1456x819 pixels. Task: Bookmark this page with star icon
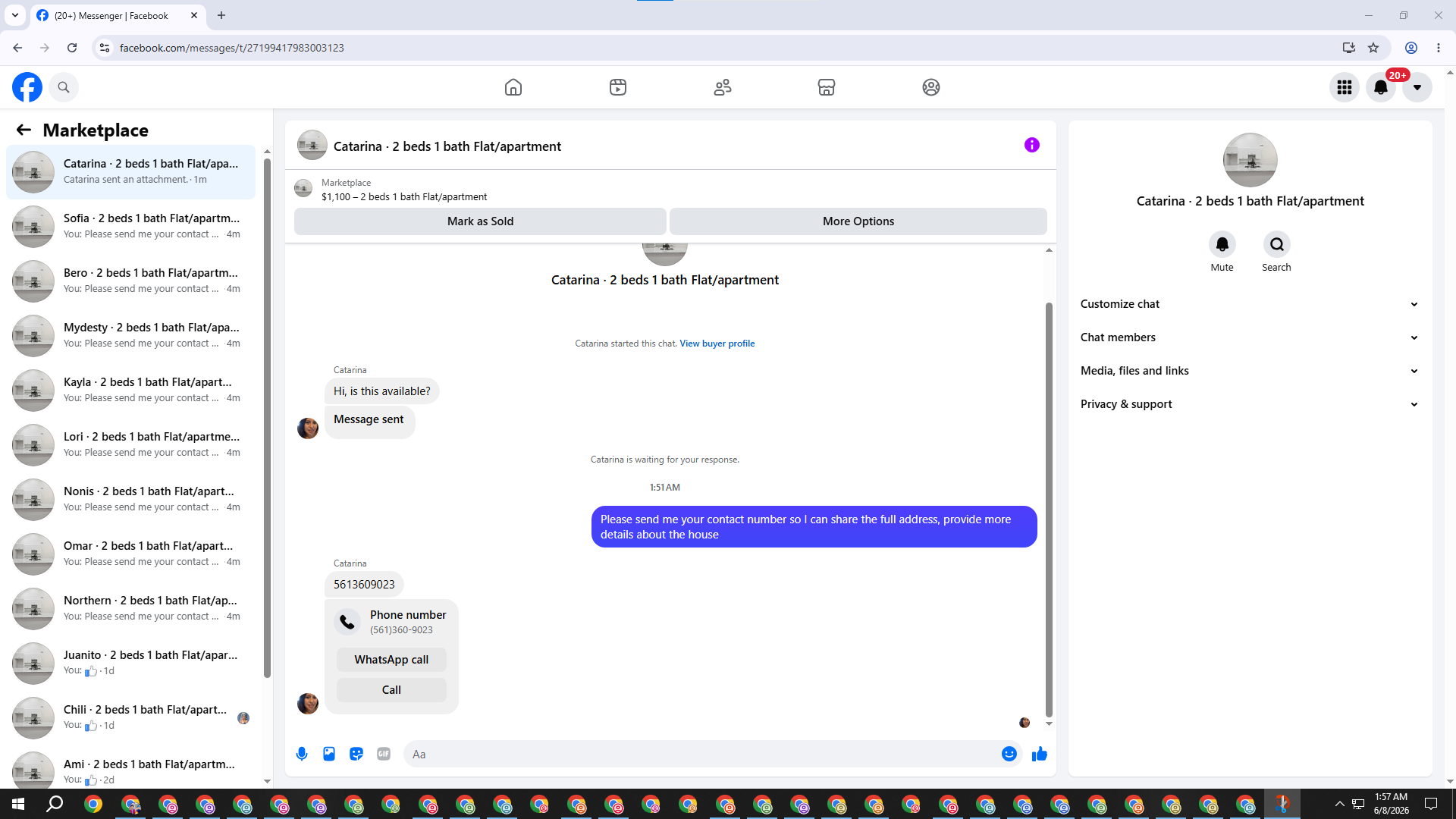[1373, 48]
